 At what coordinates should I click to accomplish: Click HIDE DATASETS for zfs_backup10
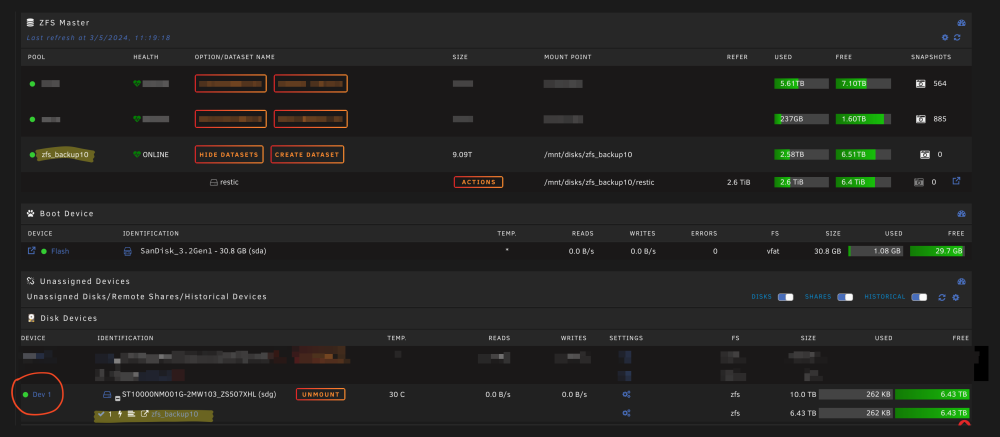[x=229, y=154]
